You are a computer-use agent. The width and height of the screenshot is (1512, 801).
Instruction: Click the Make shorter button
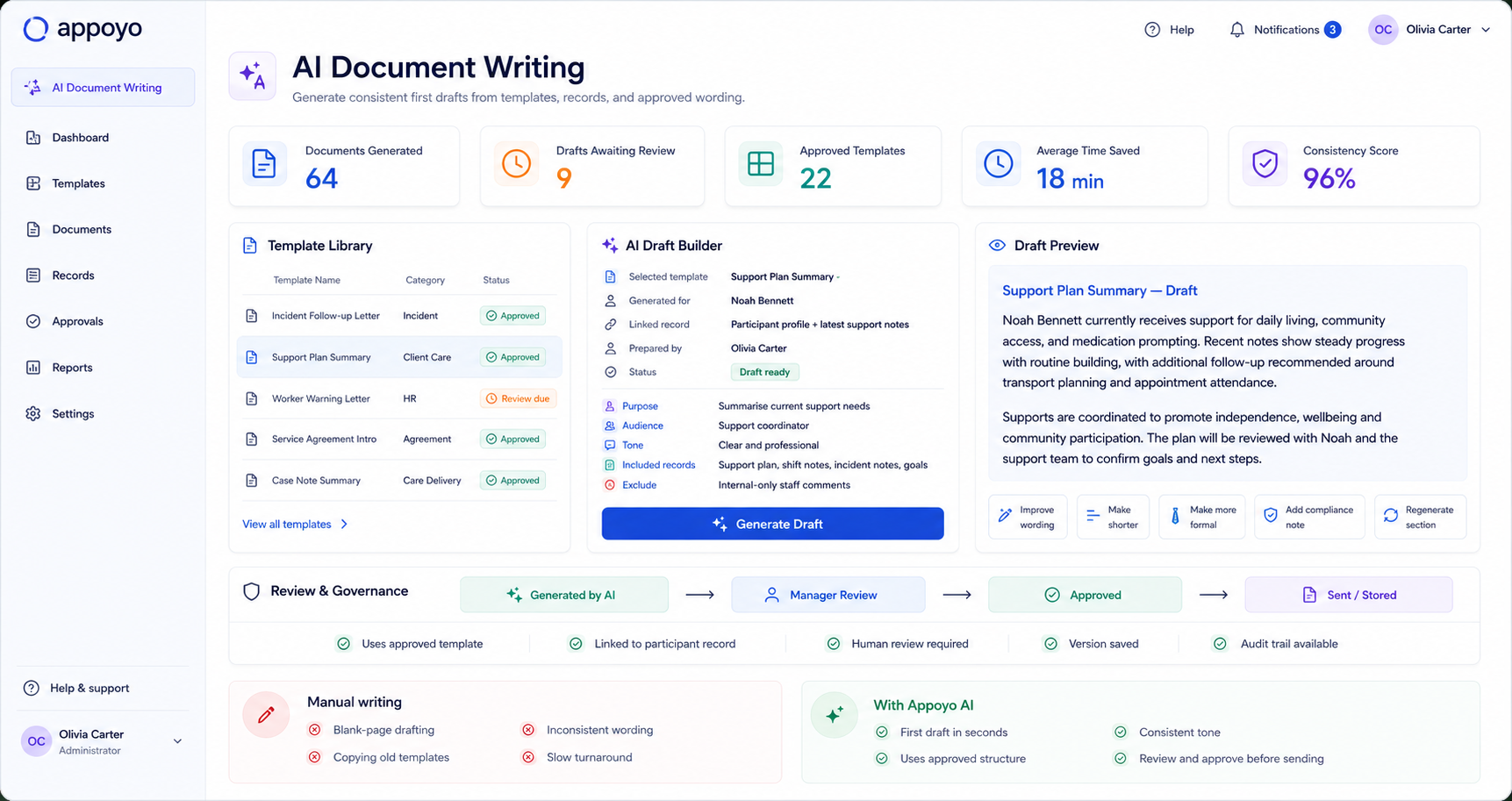1113,517
